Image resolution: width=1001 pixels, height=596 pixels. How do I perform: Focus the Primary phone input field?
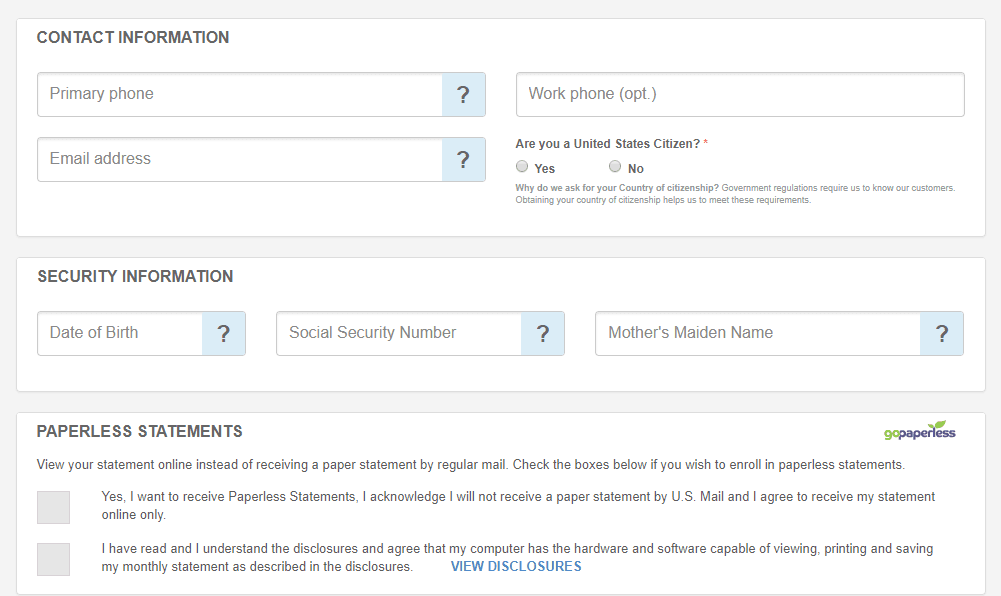coord(240,95)
